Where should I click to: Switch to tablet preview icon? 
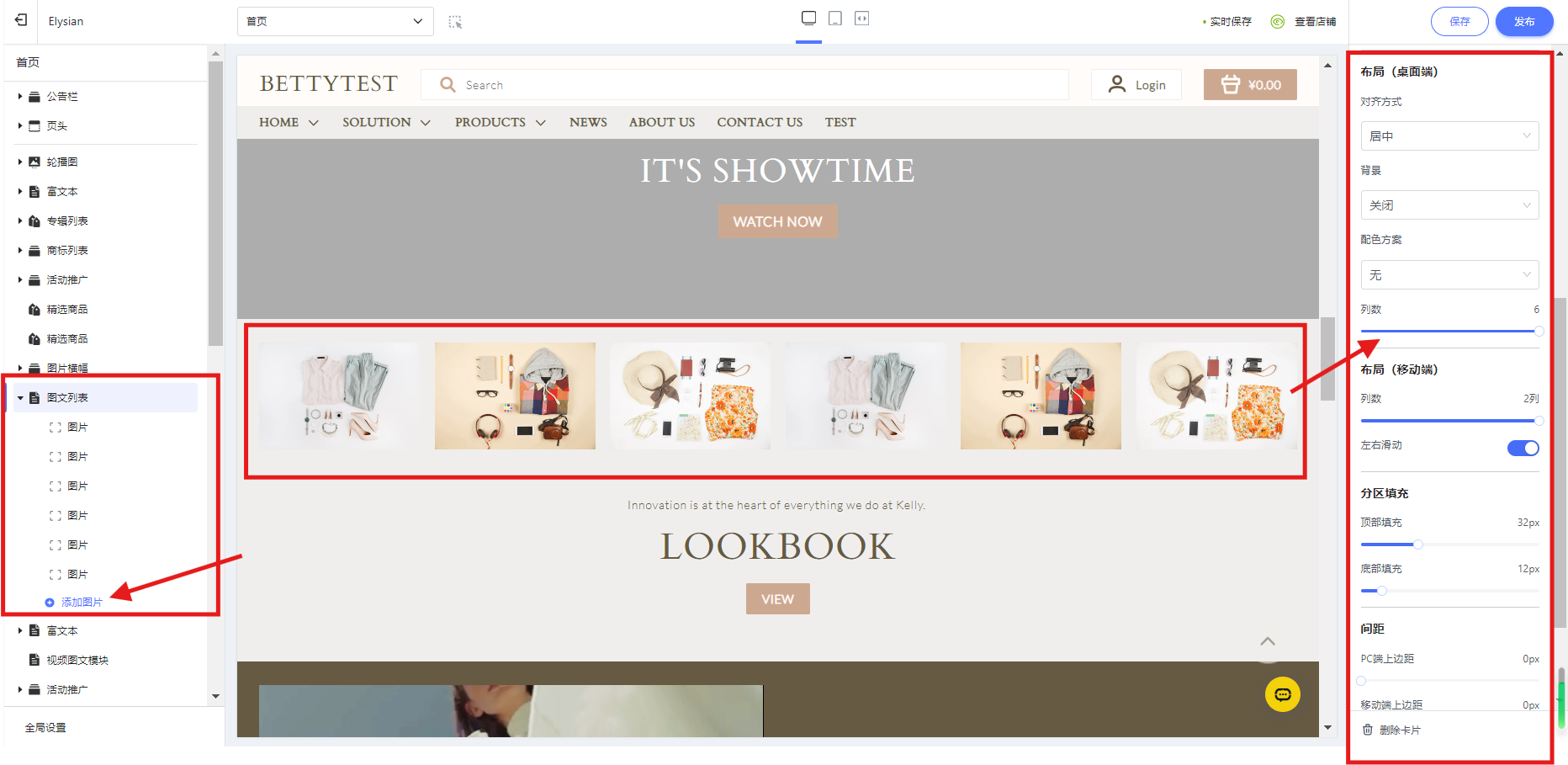[x=835, y=19]
